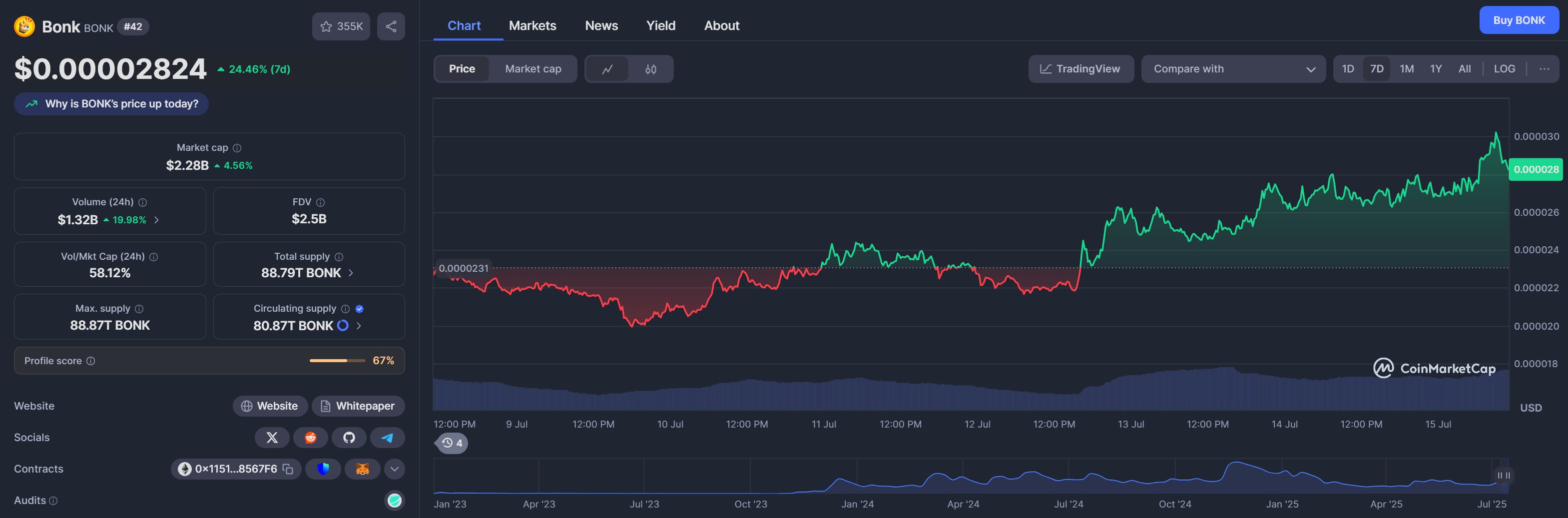Show Total supply info icon

(339, 257)
